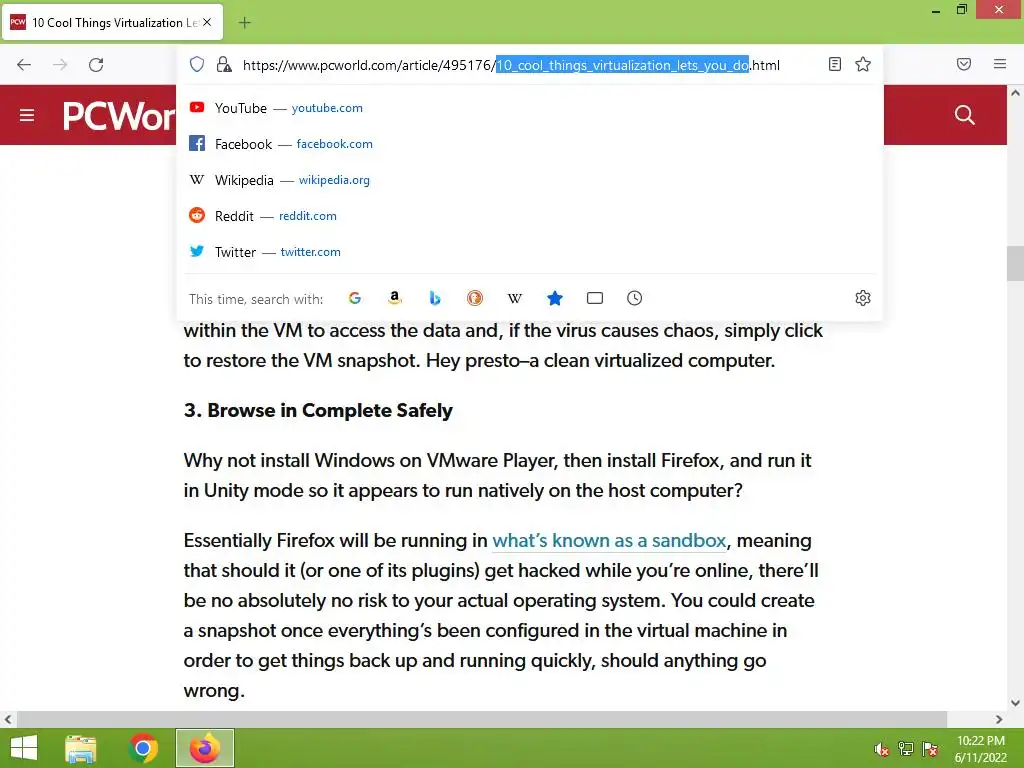Image resolution: width=1024 pixels, height=768 pixels.
Task: Click the vertical scrollbar down arrow
Action: click(x=1015, y=703)
